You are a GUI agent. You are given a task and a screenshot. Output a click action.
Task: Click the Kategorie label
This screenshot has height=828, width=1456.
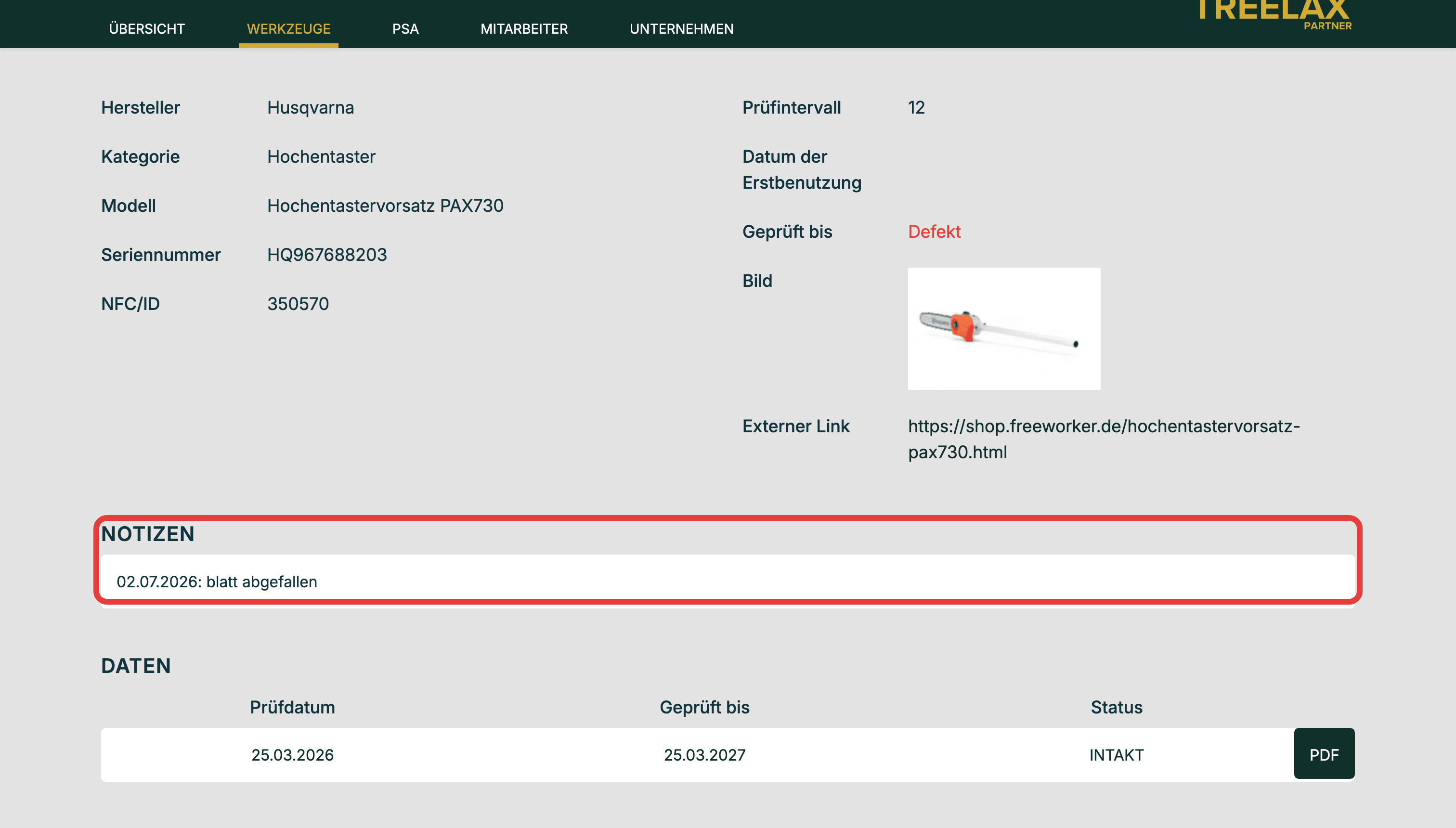pyautogui.click(x=141, y=157)
